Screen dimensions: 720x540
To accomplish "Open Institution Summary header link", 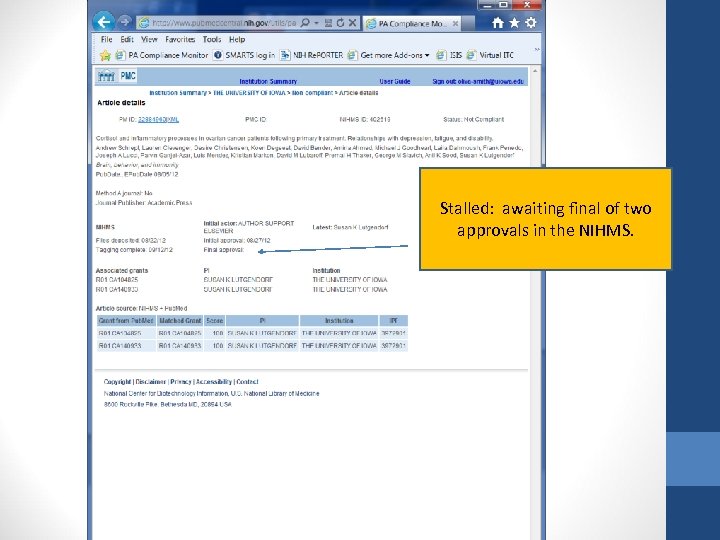I will pyautogui.click(x=268, y=81).
